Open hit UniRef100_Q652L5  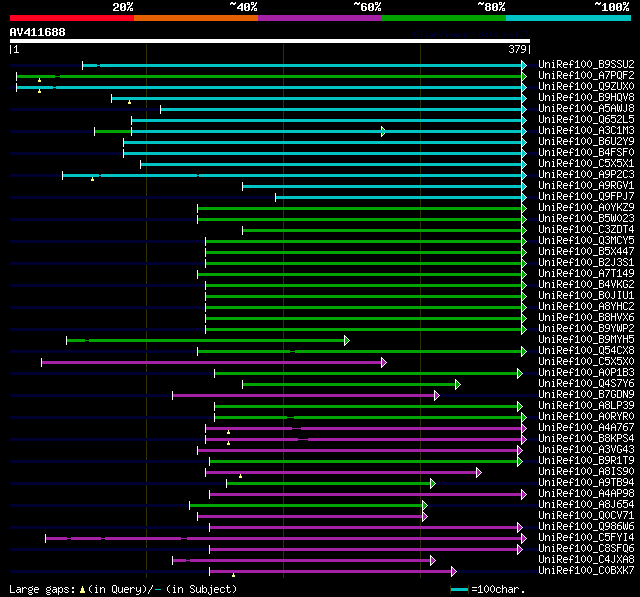point(586,120)
